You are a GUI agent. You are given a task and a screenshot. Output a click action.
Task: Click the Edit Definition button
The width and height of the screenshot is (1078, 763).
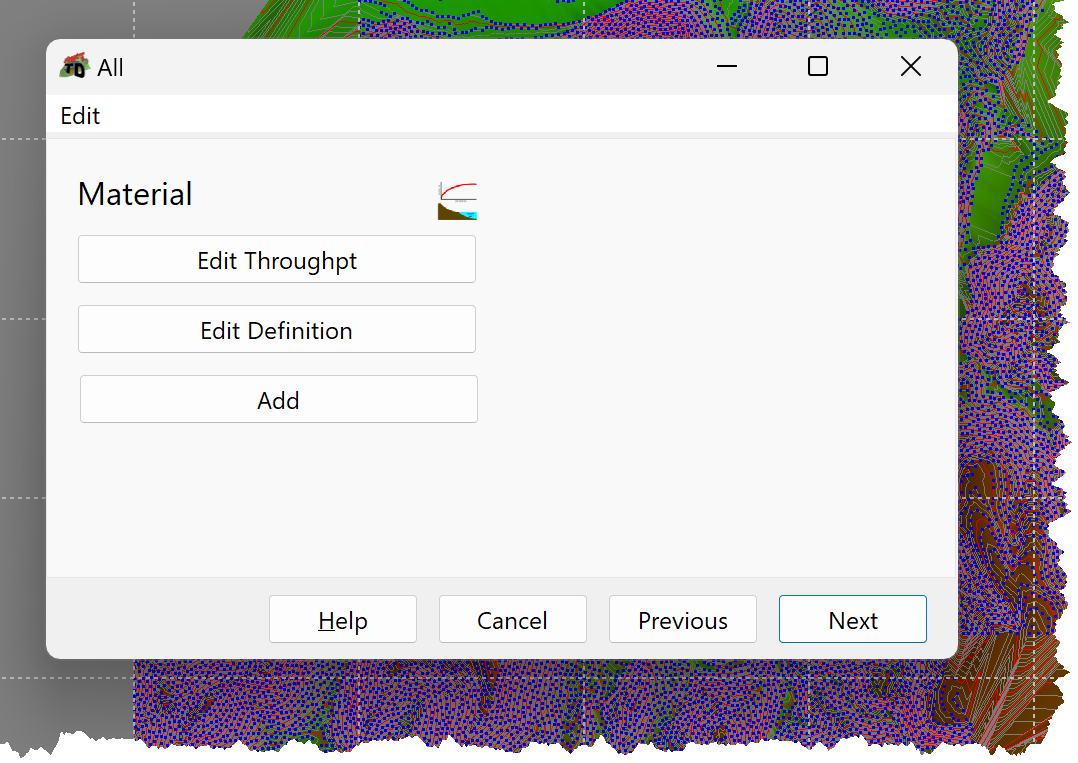pos(277,329)
